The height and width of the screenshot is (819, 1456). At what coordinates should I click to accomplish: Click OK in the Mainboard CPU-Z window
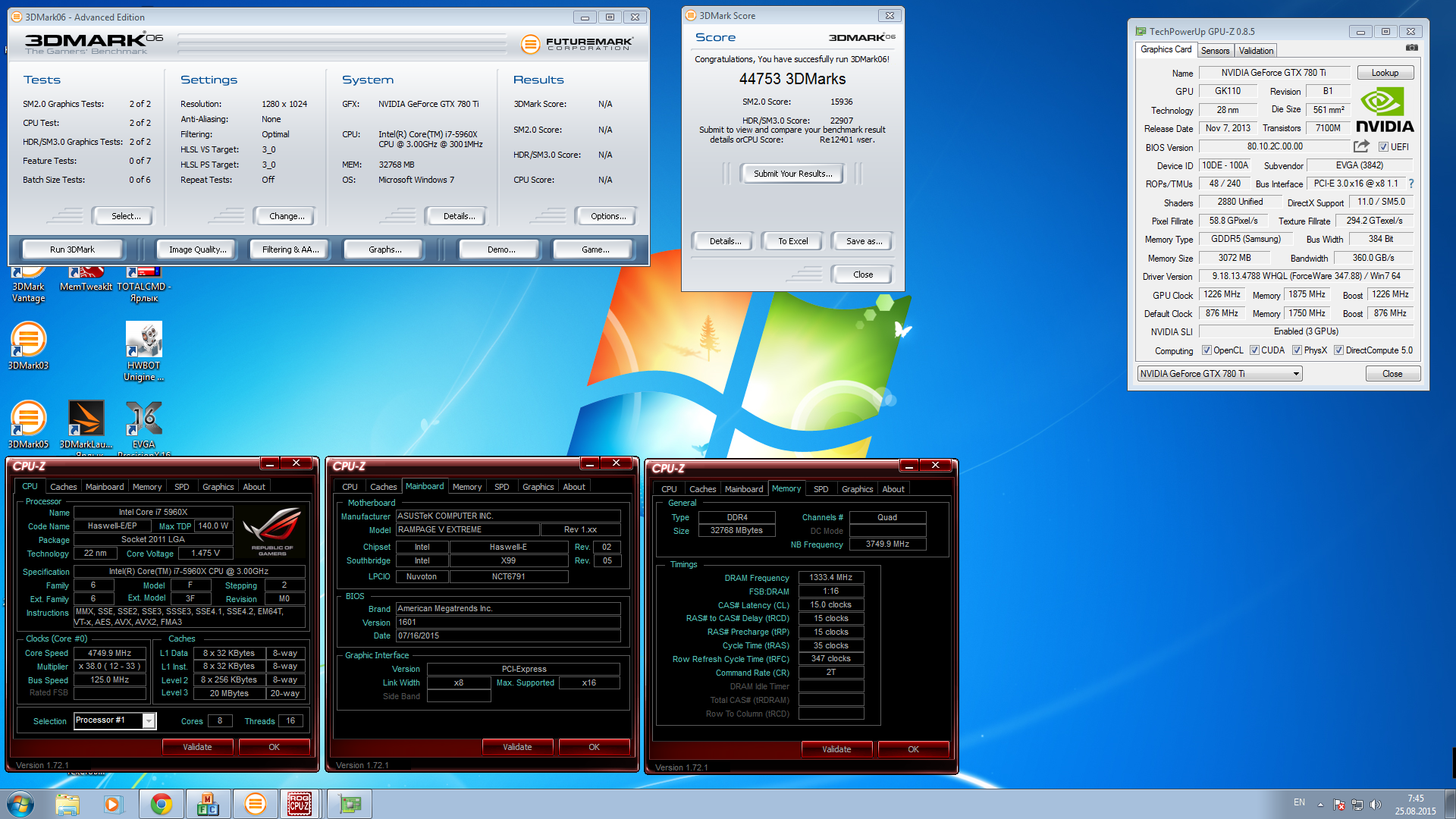[594, 747]
